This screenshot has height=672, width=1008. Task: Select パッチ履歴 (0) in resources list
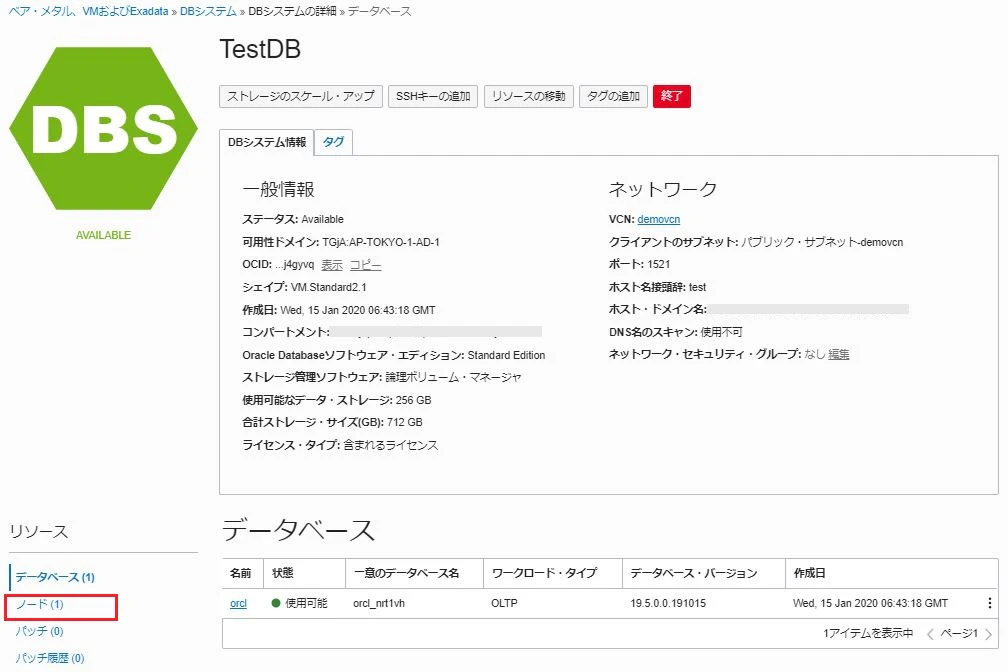[x=50, y=658]
